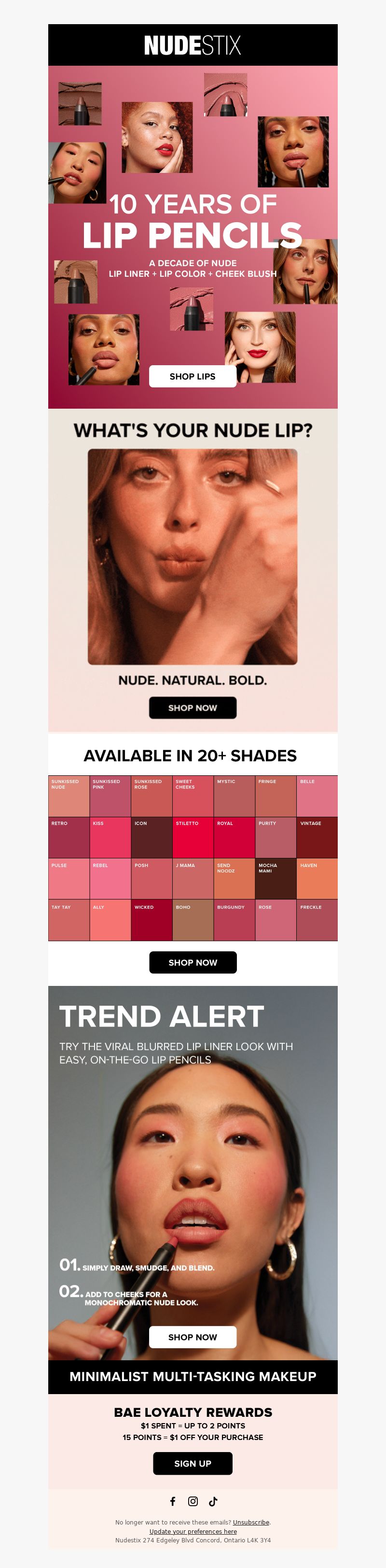The height and width of the screenshot is (1568, 386).
Task: Select the Haven shade swatch
Action: tap(317, 879)
